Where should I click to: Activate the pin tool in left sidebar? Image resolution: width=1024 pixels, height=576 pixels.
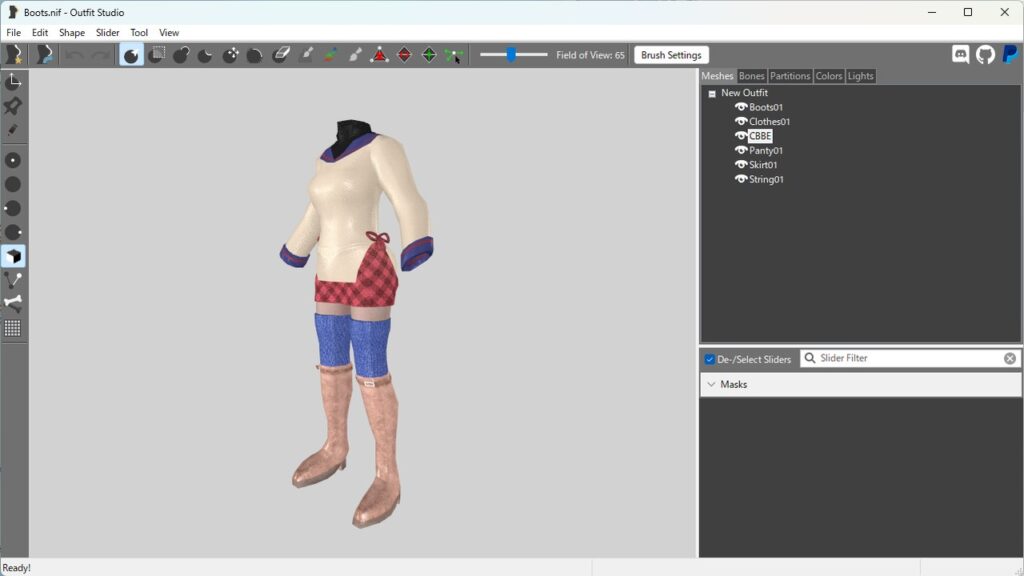[13, 106]
